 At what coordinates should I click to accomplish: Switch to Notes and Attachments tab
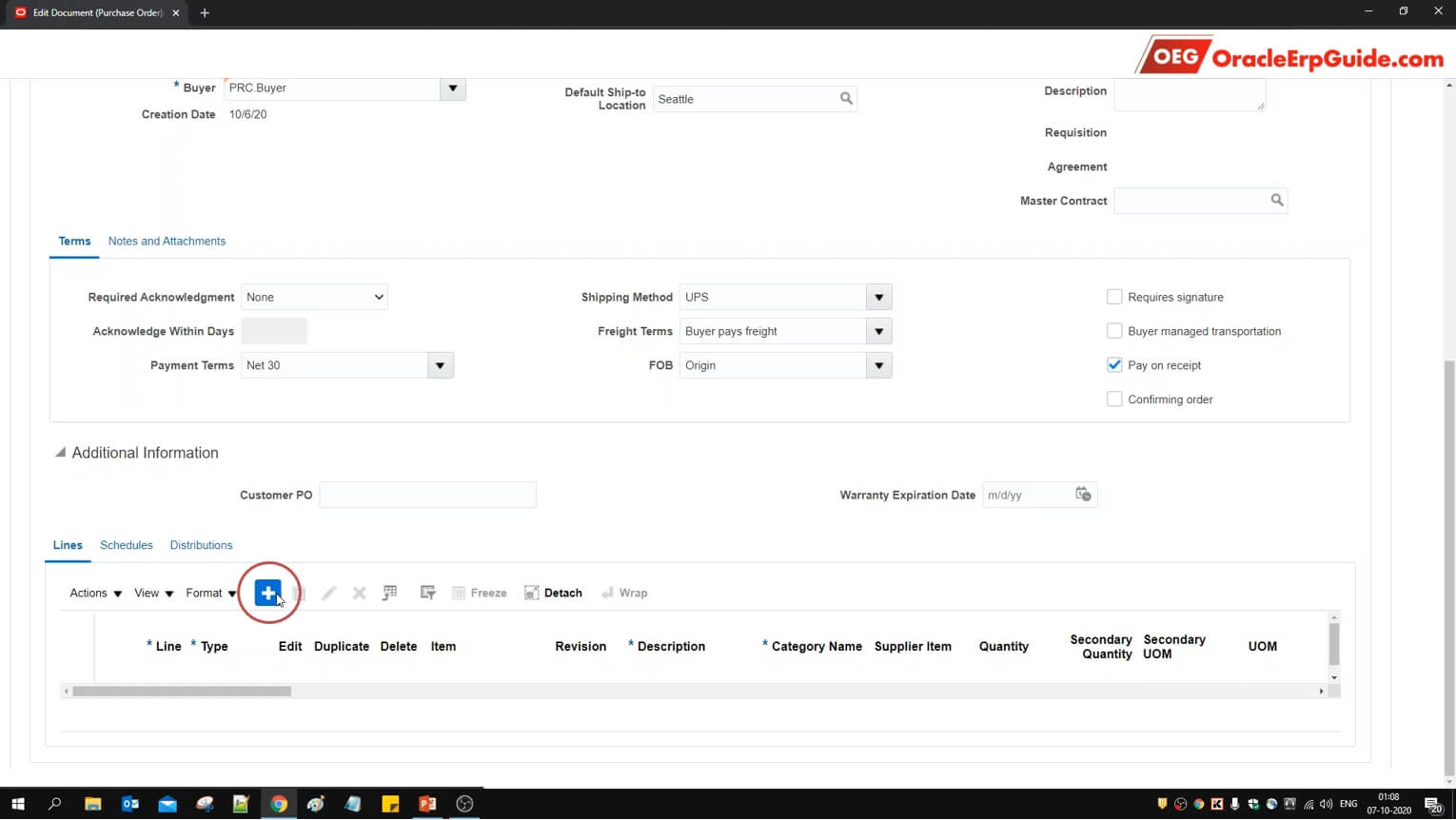point(167,241)
